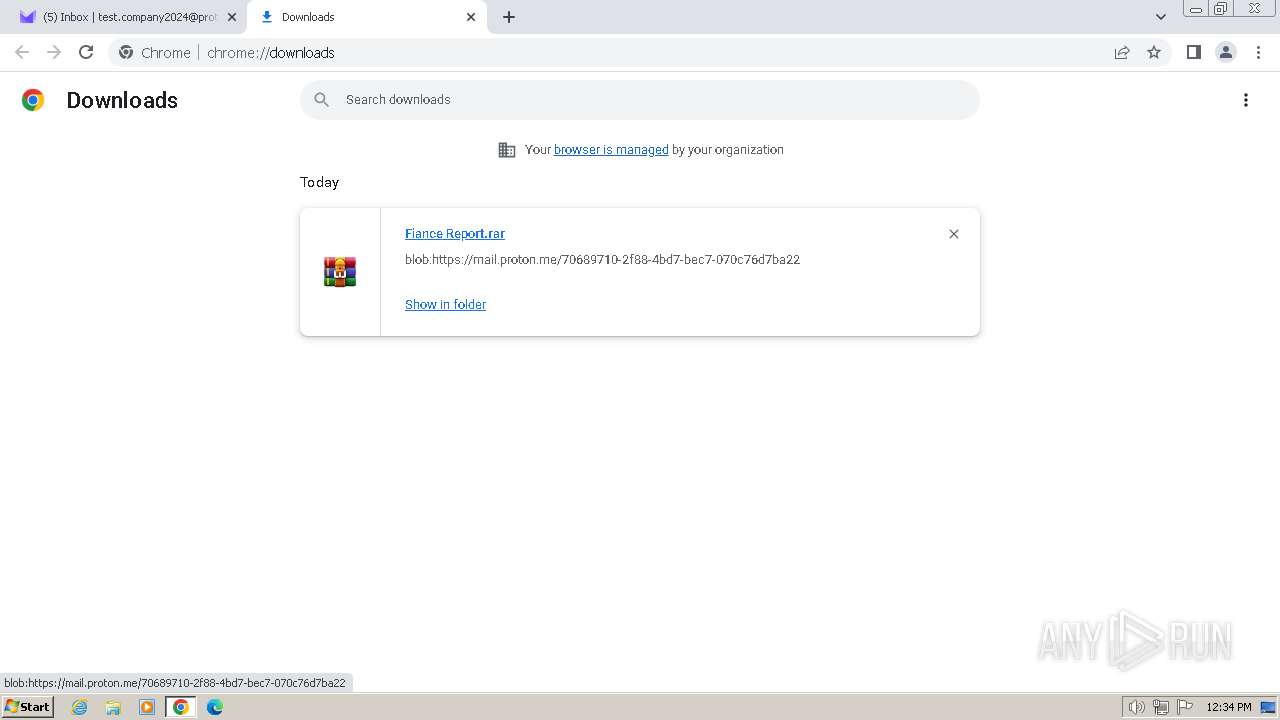Click the Downloads page heading

[122, 100]
